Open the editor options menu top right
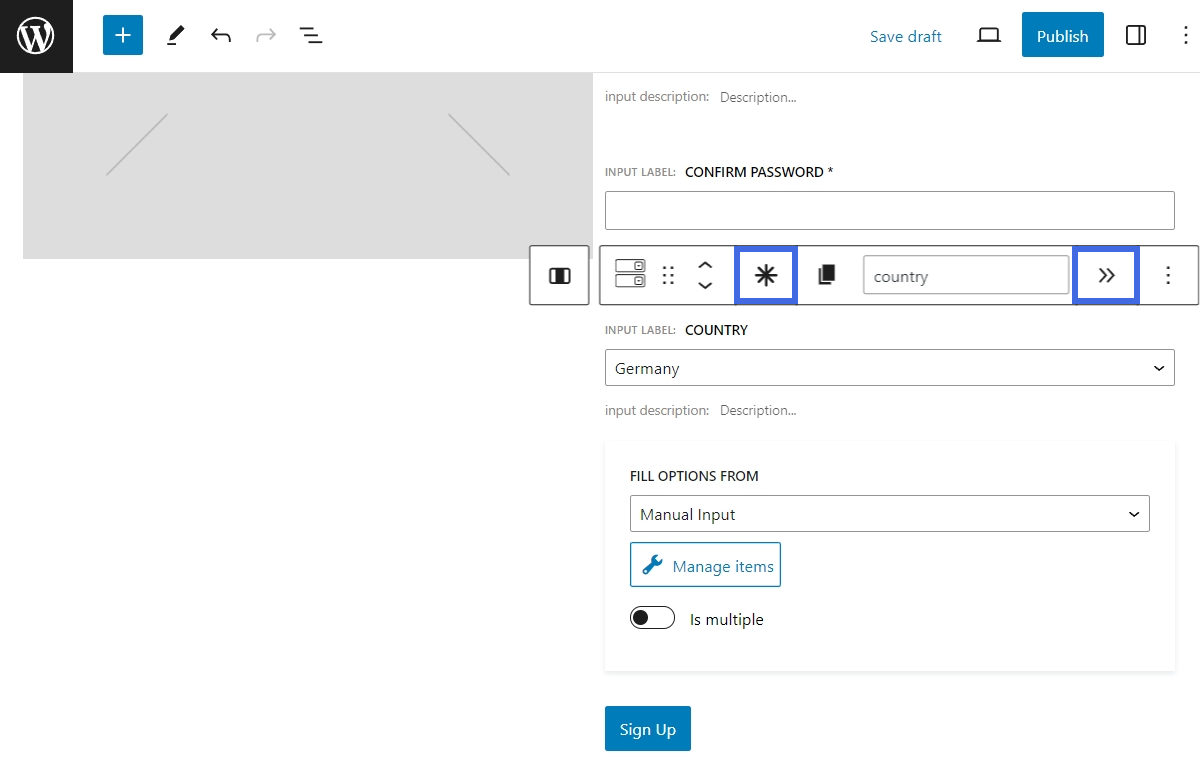The width and height of the screenshot is (1200, 772). tap(1185, 35)
